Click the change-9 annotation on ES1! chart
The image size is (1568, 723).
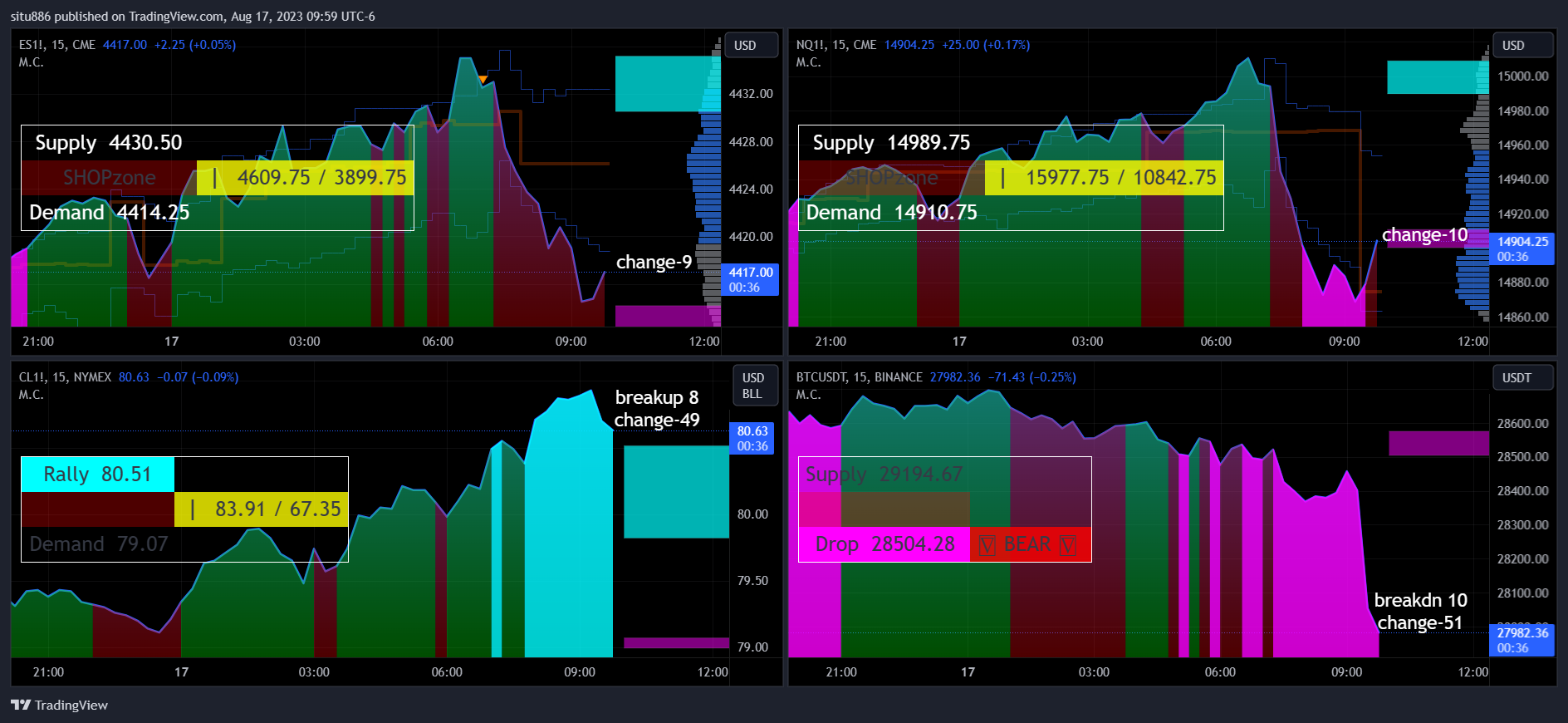pyautogui.click(x=654, y=263)
